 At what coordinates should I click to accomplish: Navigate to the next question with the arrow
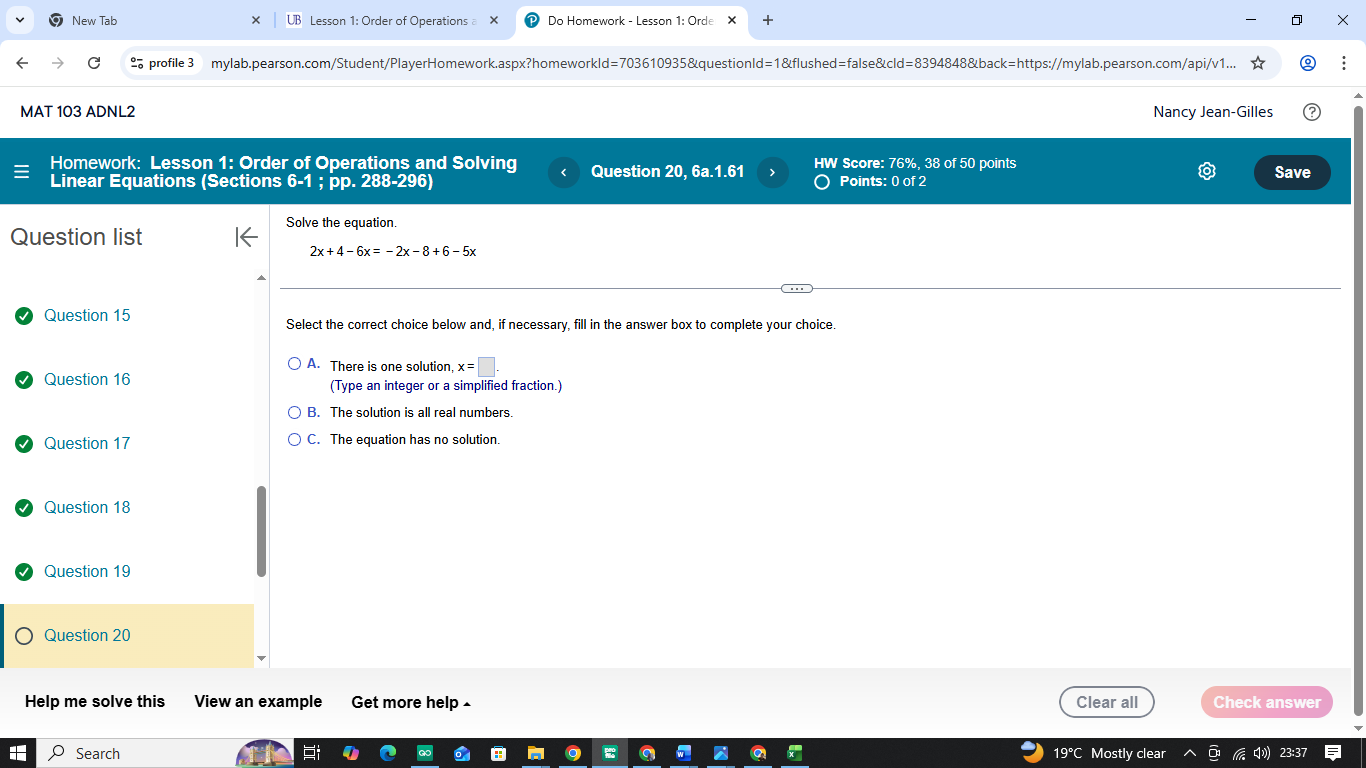[x=772, y=172]
